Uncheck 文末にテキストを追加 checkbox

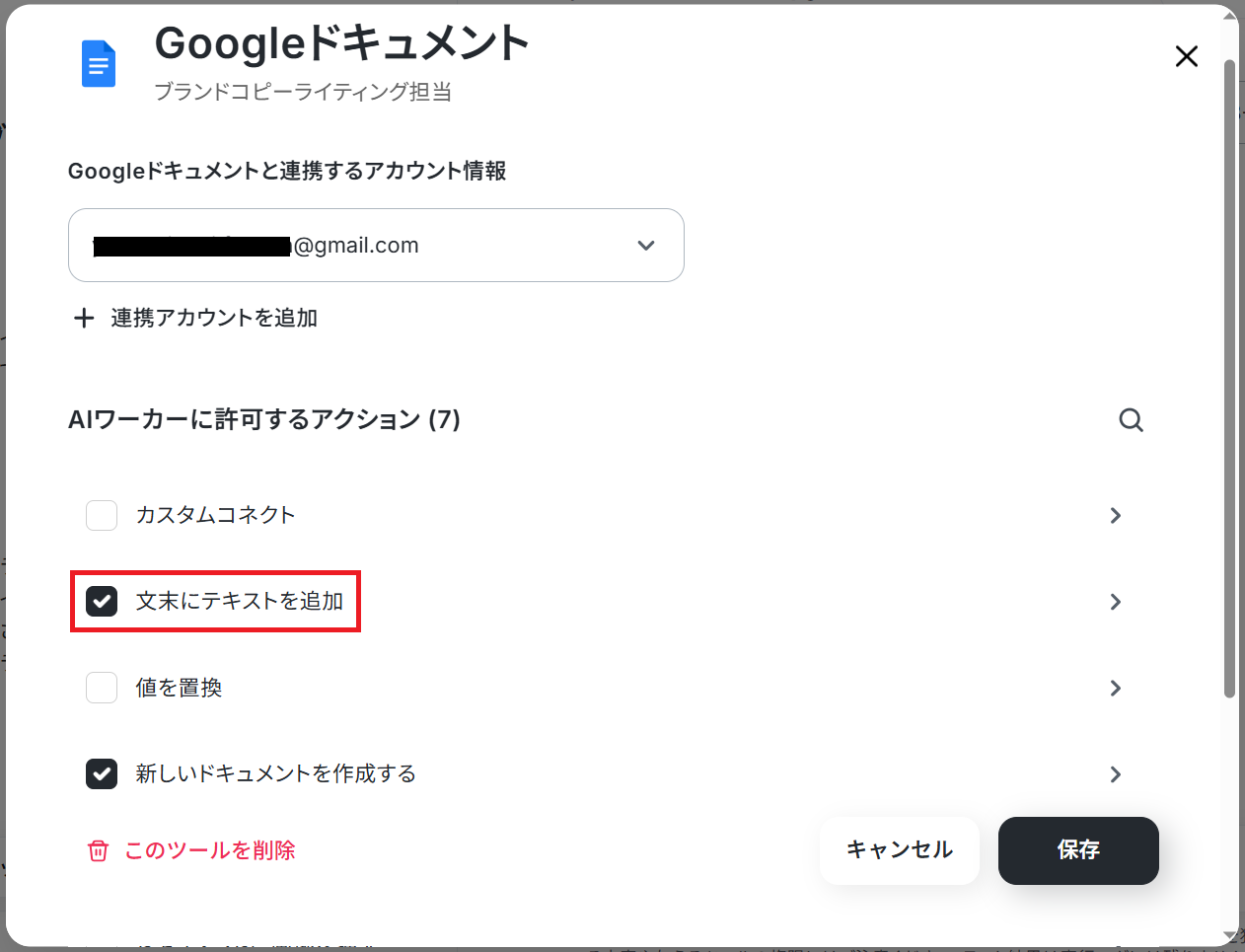pyautogui.click(x=102, y=601)
